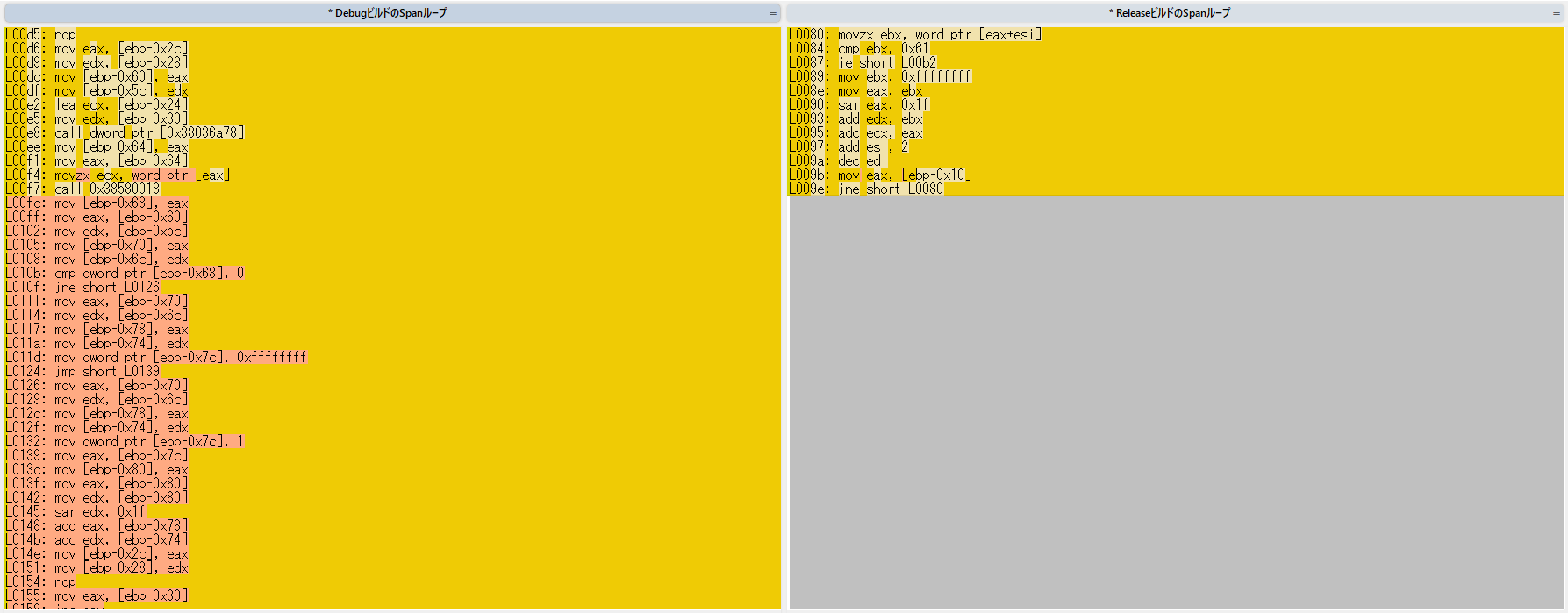Click line L00ee: mov [ebp-0x64], eax
This screenshot has height=613, width=1568.
(97, 147)
